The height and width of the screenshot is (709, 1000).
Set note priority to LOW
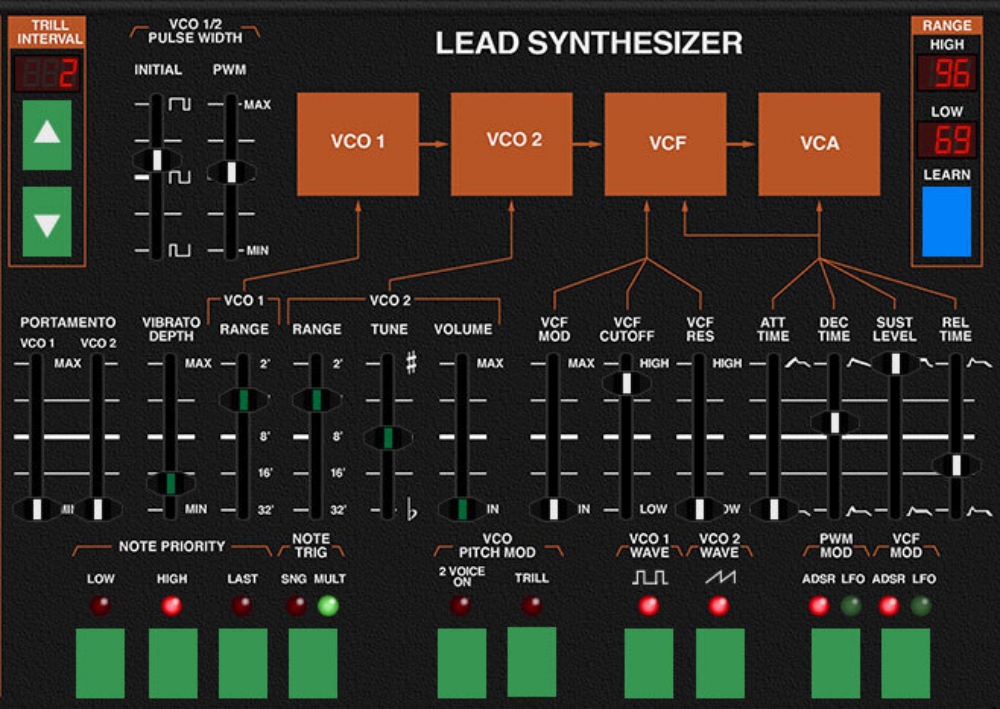[x=100, y=663]
